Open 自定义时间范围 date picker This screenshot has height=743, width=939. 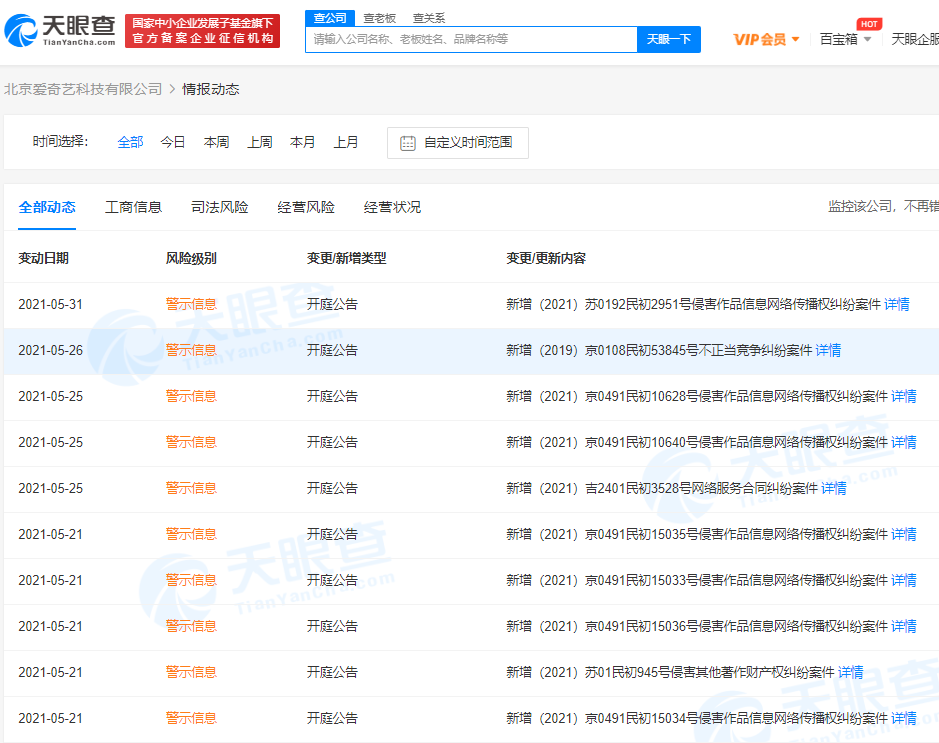click(458, 143)
